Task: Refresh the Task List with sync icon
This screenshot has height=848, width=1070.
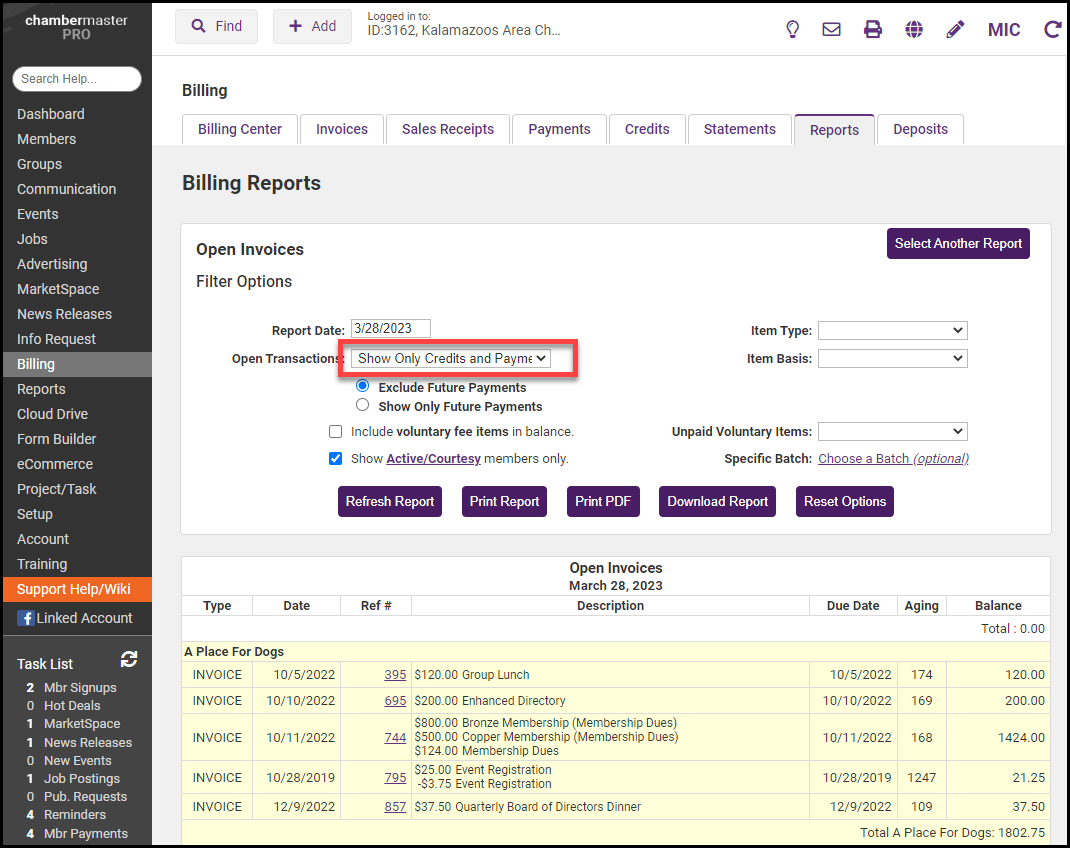Action: (129, 659)
